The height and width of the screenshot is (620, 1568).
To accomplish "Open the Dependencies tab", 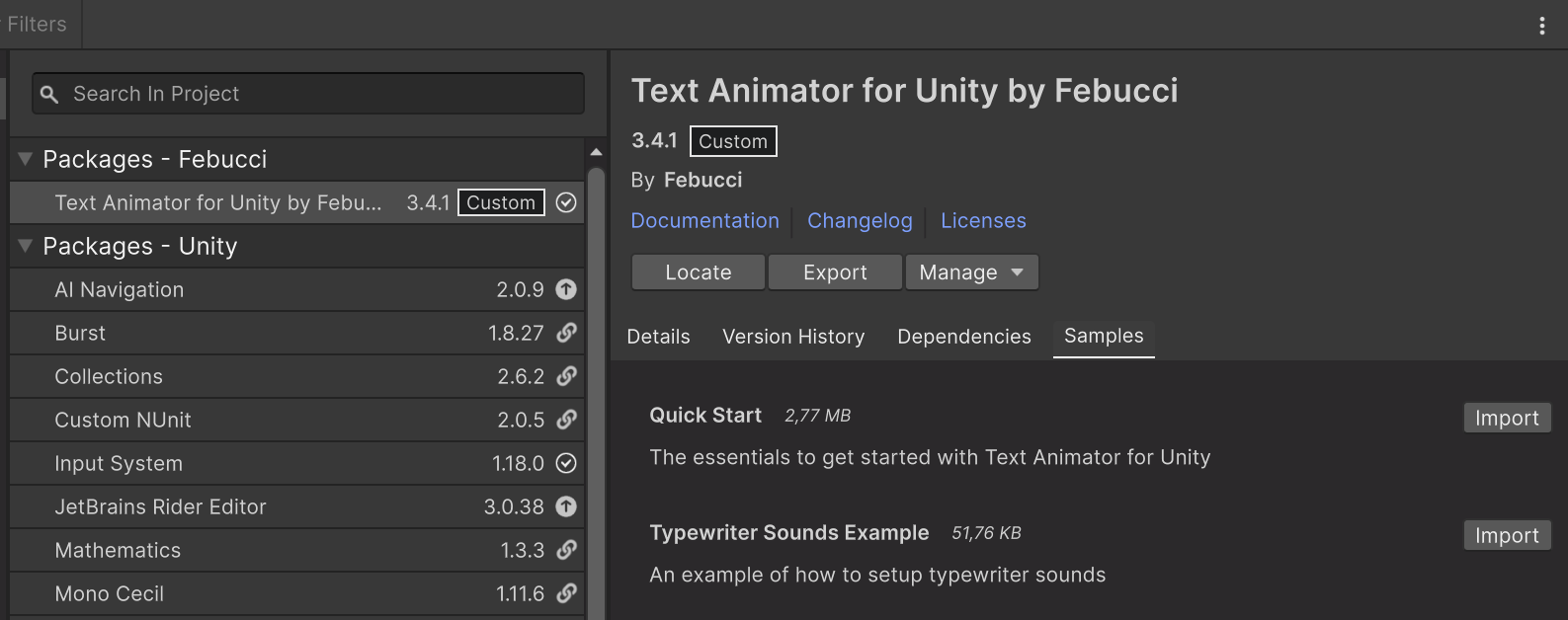I will (963, 337).
